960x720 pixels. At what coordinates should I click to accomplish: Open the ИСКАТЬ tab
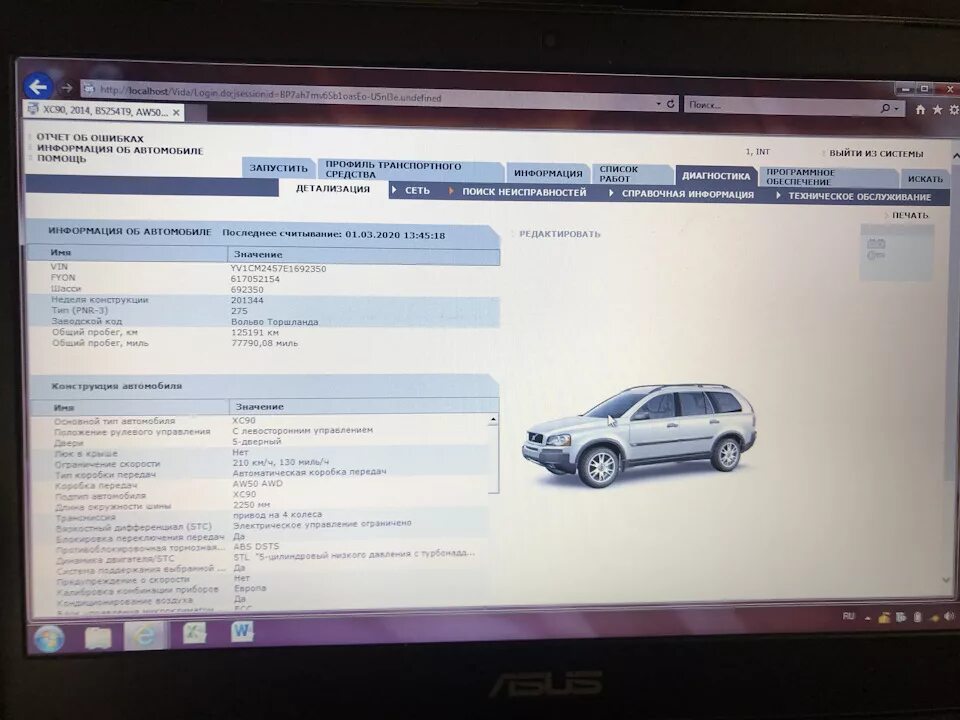[x=925, y=179]
